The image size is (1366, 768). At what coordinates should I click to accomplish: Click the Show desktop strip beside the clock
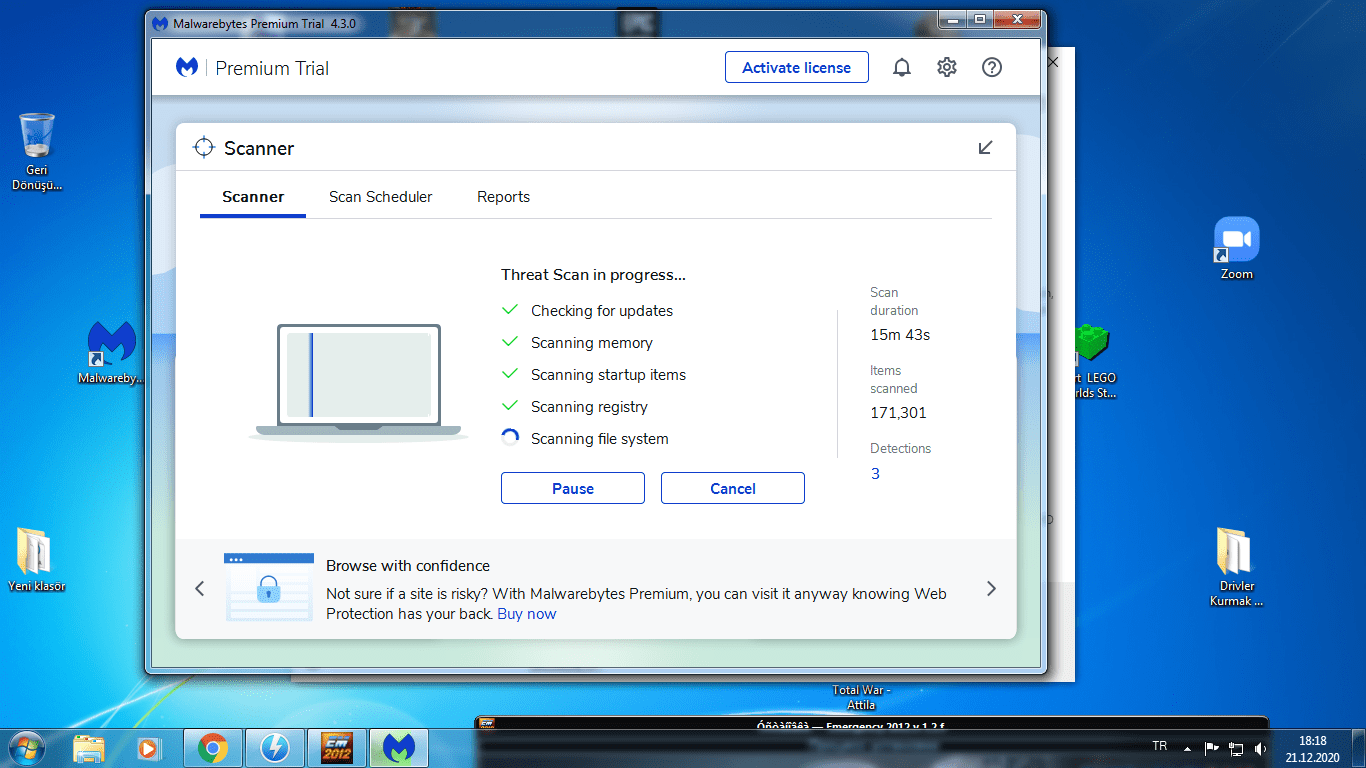point(1358,748)
